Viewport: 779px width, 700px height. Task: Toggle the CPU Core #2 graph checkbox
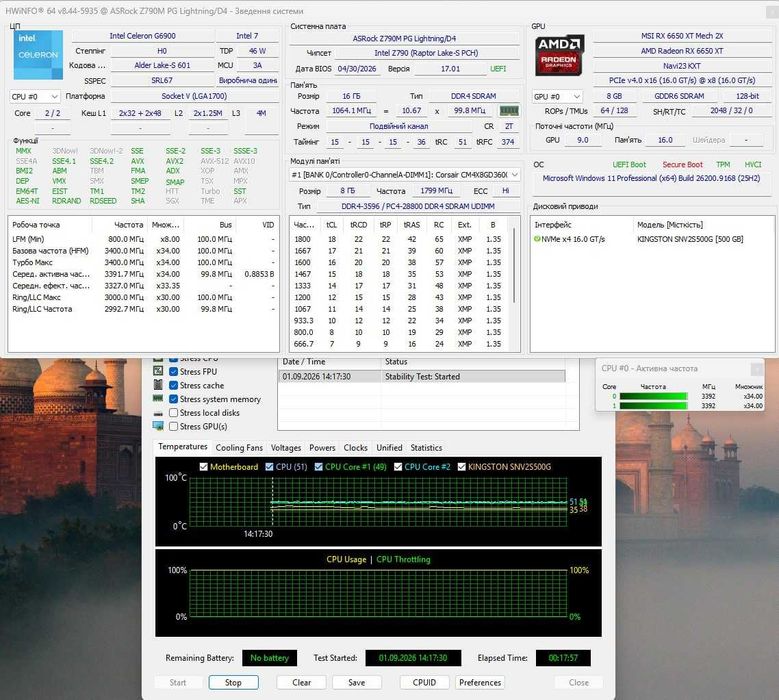pos(397,467)
